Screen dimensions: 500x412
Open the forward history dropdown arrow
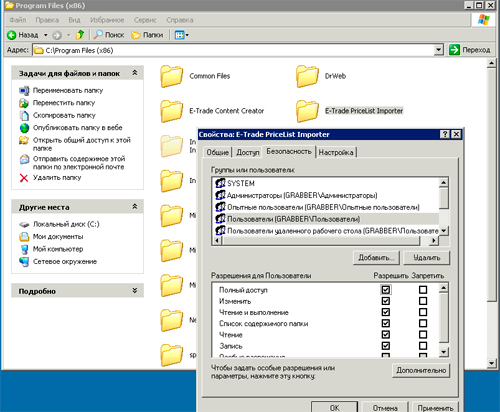pyautogui.click(x=68, y=35)
